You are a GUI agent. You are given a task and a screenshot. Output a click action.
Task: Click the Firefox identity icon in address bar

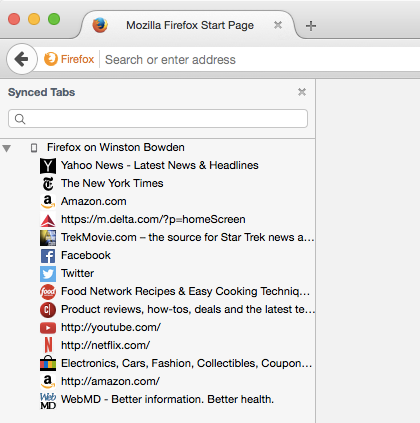coord(51,59)
